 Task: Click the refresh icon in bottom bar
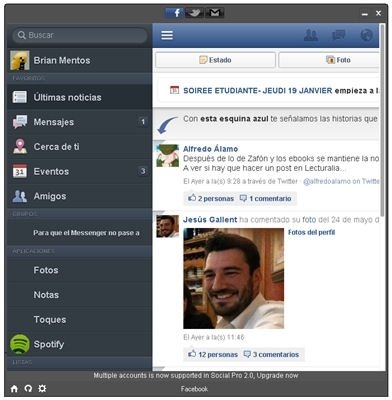tap(28, 389)
